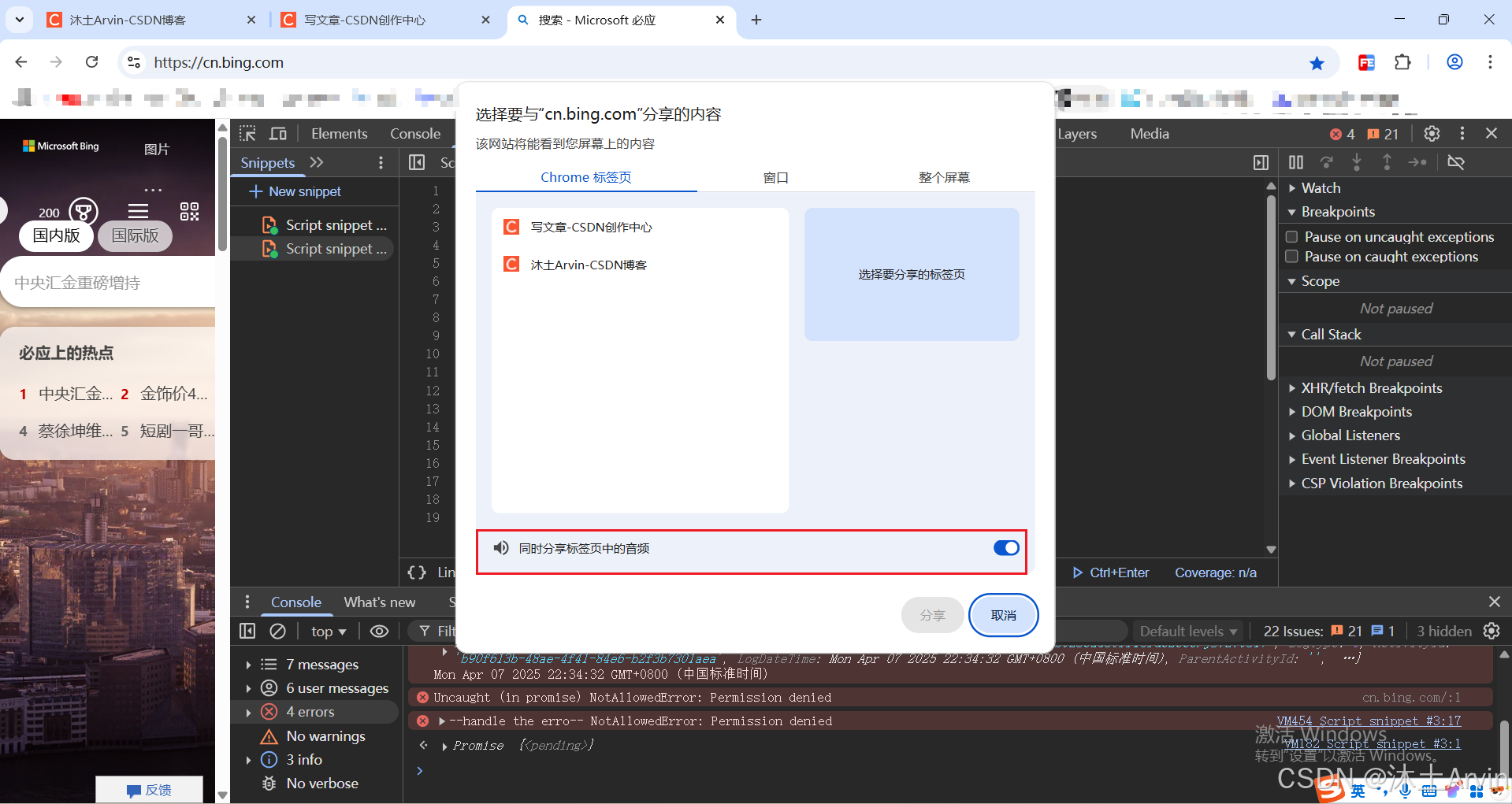
Task: Open console settings gear icon
Action: (1491, 631)
